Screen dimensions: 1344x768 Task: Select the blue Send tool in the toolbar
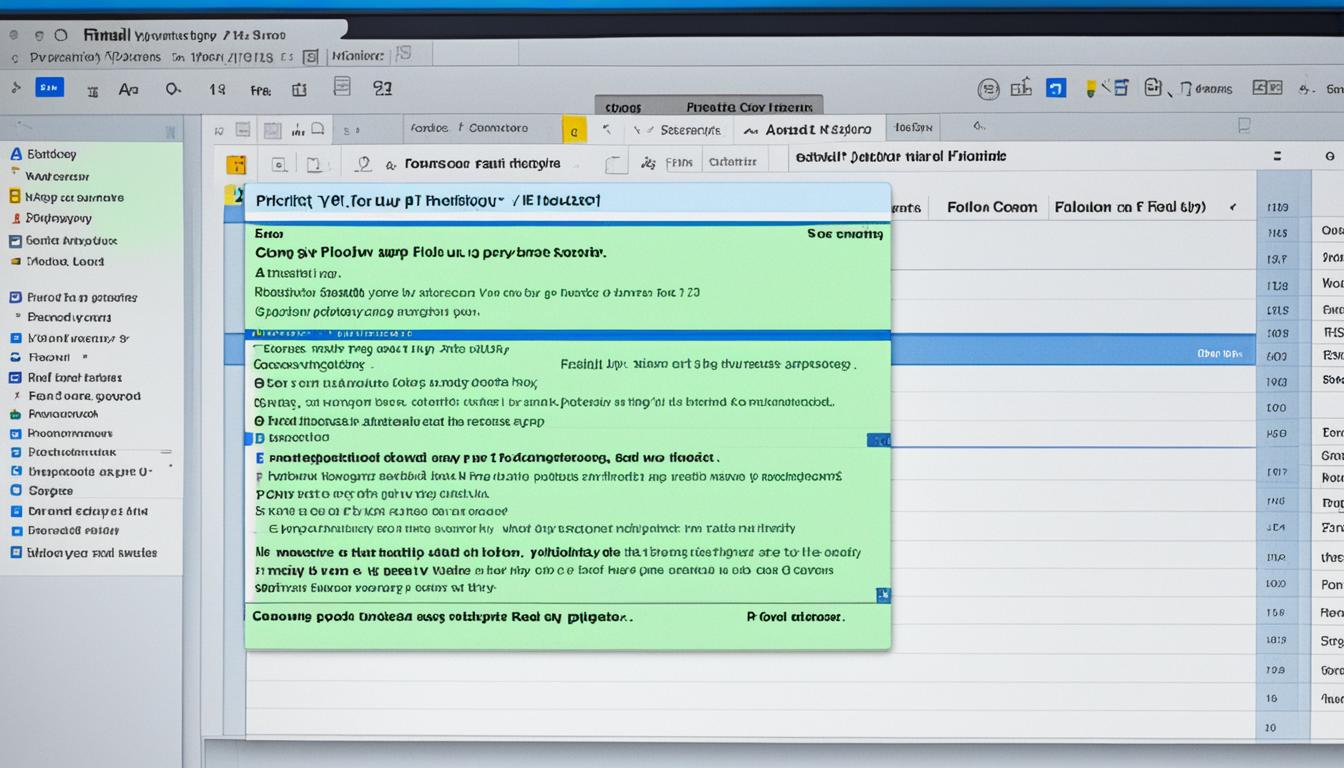coord(48,87)
